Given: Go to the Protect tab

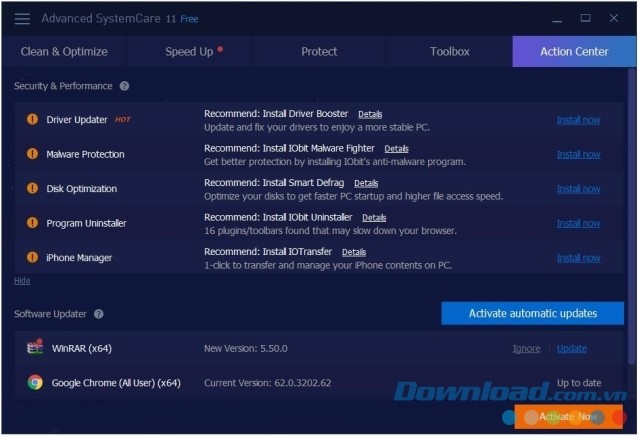Looking at the screenshot, I should [x=319, y=51].
